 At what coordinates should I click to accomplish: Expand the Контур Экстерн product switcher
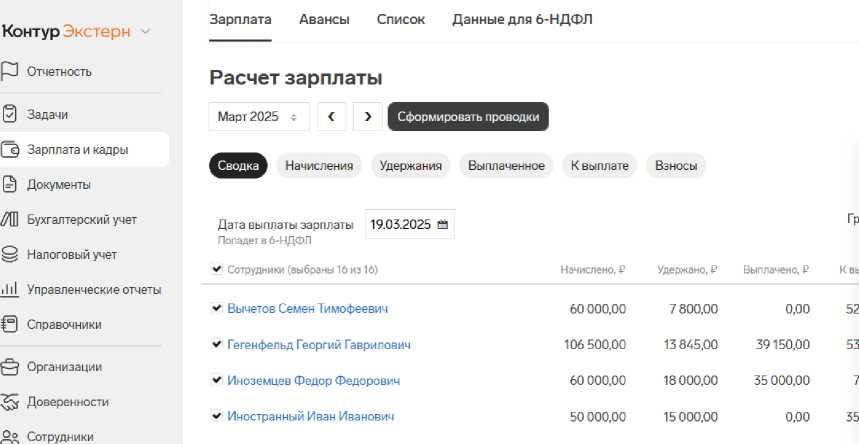click(146, 31)
